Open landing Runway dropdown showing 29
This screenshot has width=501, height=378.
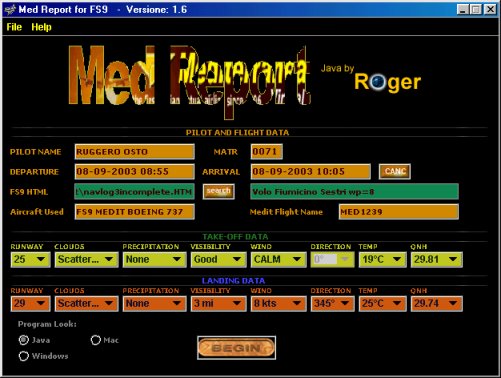coord(30,304)
